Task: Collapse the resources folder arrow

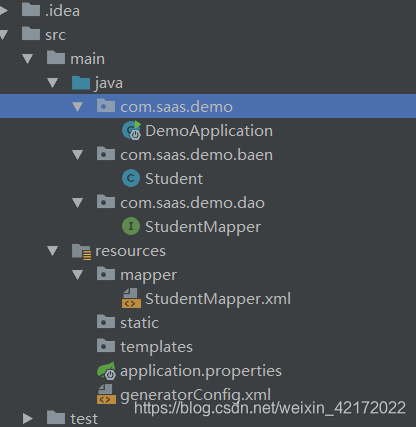Action: coord(52,251)
